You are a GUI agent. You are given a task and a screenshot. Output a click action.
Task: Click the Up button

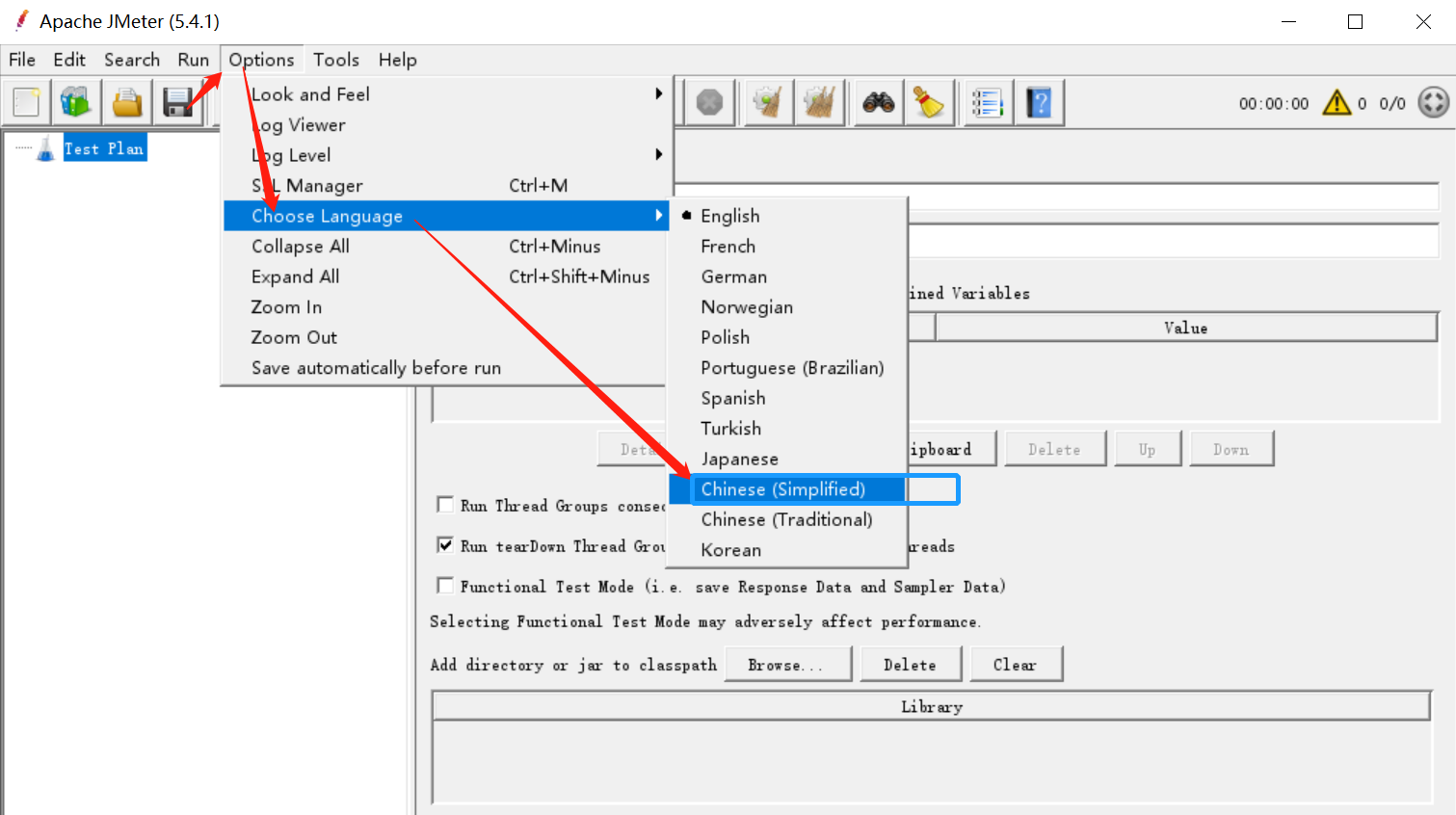[1147, 449]
